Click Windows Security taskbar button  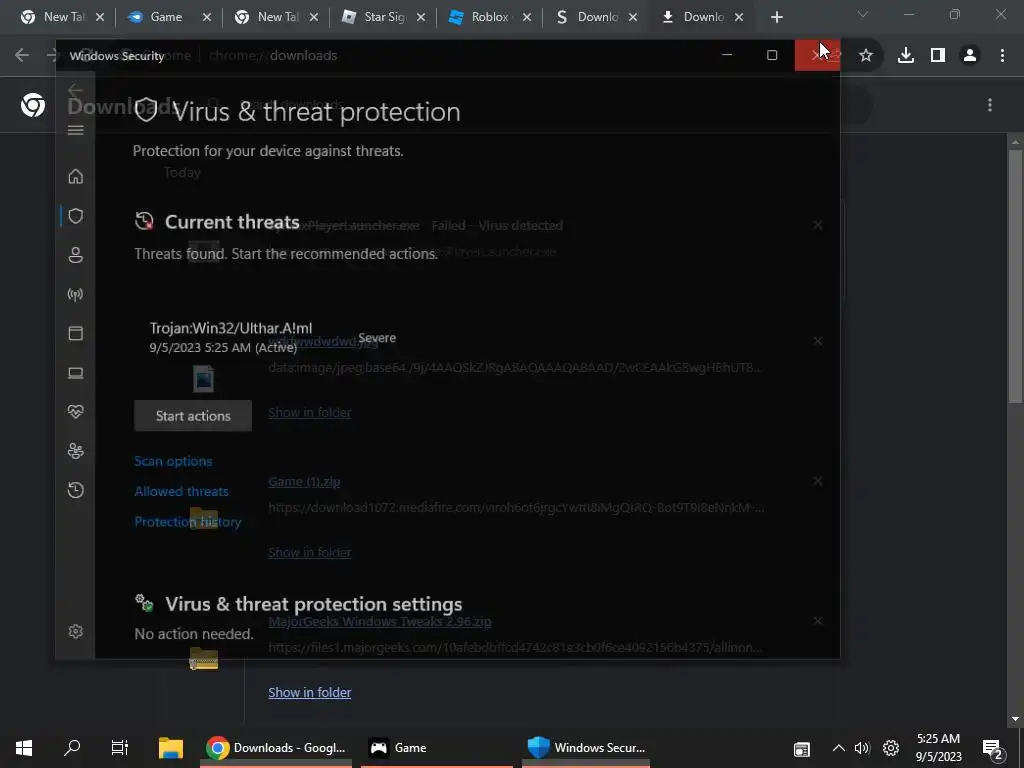pos(586,748)
